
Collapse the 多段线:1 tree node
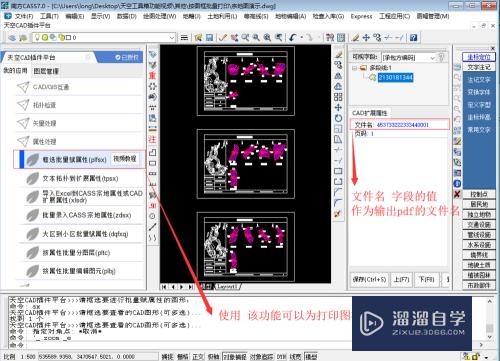355,68
